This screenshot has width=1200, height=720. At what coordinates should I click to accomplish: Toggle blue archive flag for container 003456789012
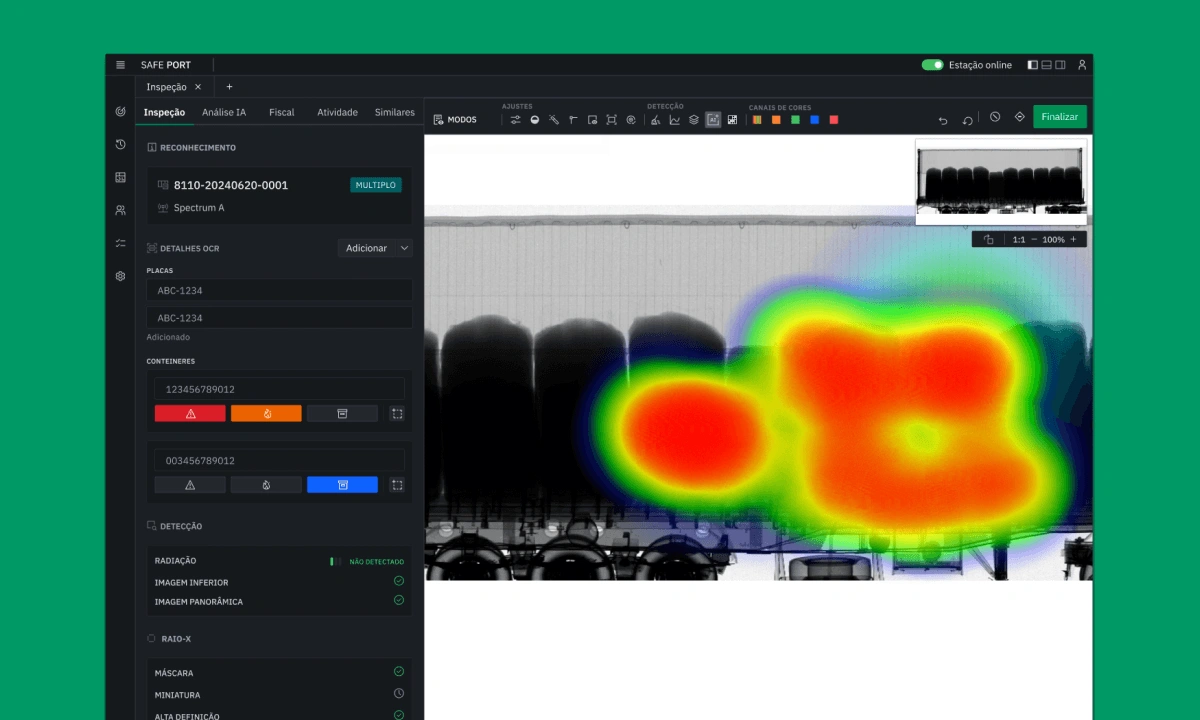click(342, 485)
